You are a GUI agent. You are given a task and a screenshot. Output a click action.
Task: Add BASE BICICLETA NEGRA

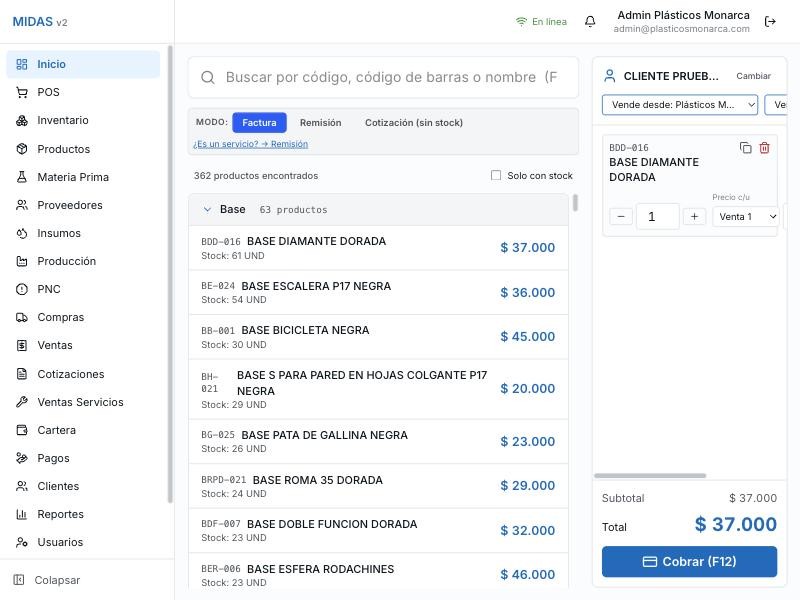click(x=378, y=337)
